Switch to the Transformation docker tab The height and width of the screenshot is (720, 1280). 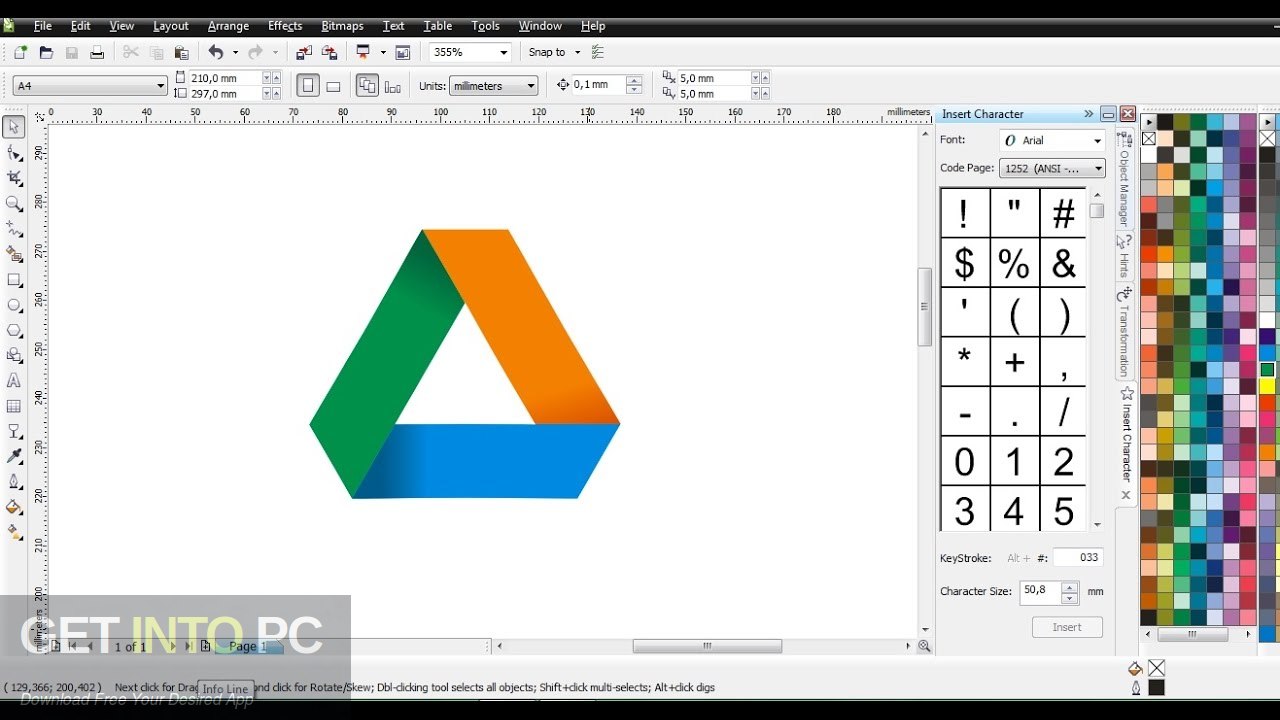tap(1124, 332)
